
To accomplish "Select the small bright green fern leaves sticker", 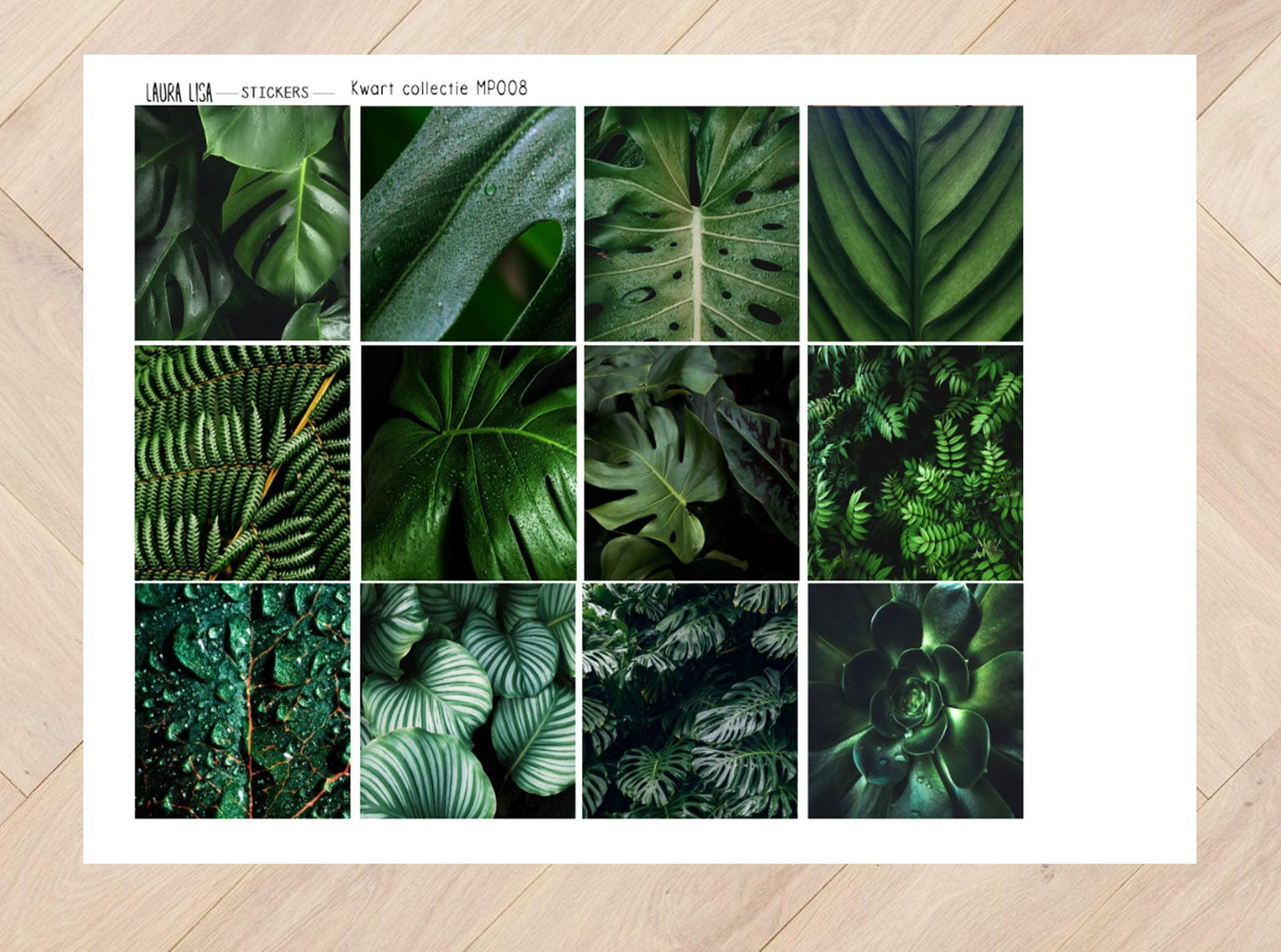I will coord(915,463).
